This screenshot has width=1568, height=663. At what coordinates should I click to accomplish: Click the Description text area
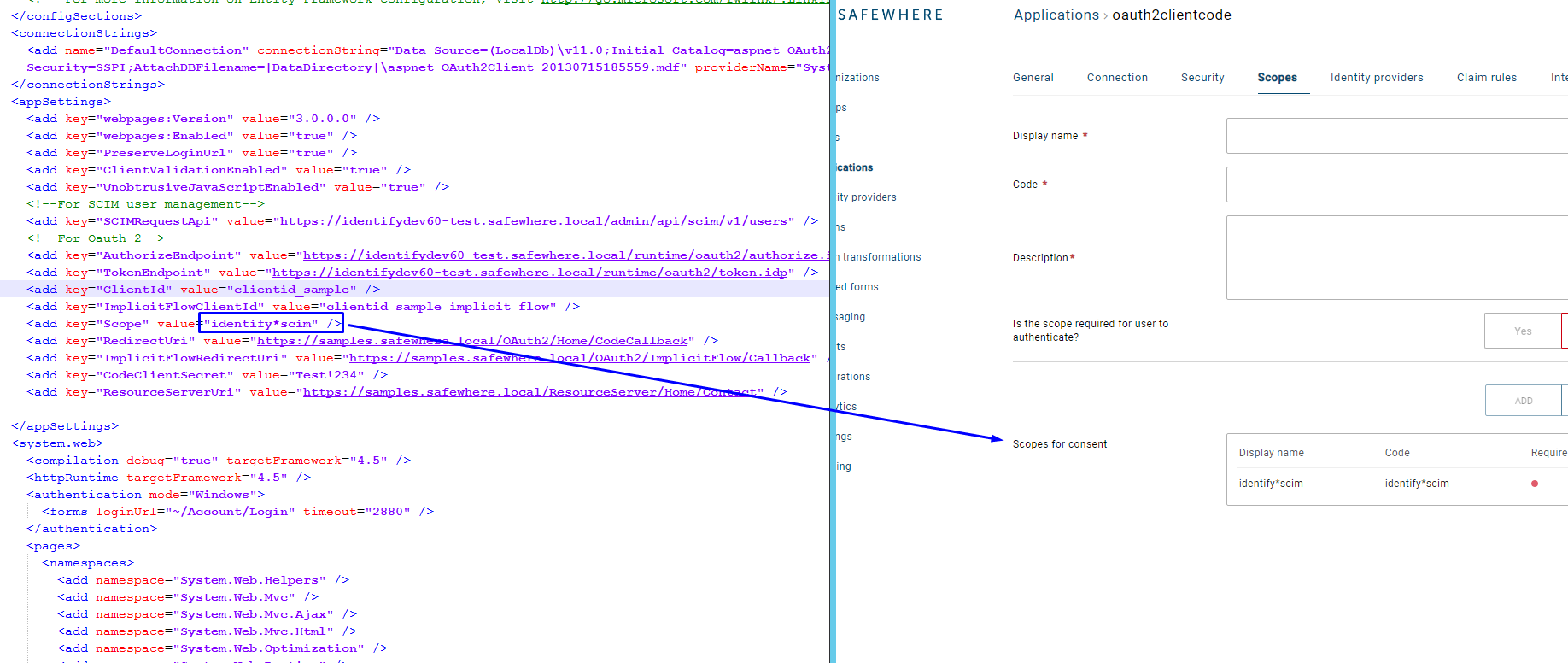tap(1397, 257)
